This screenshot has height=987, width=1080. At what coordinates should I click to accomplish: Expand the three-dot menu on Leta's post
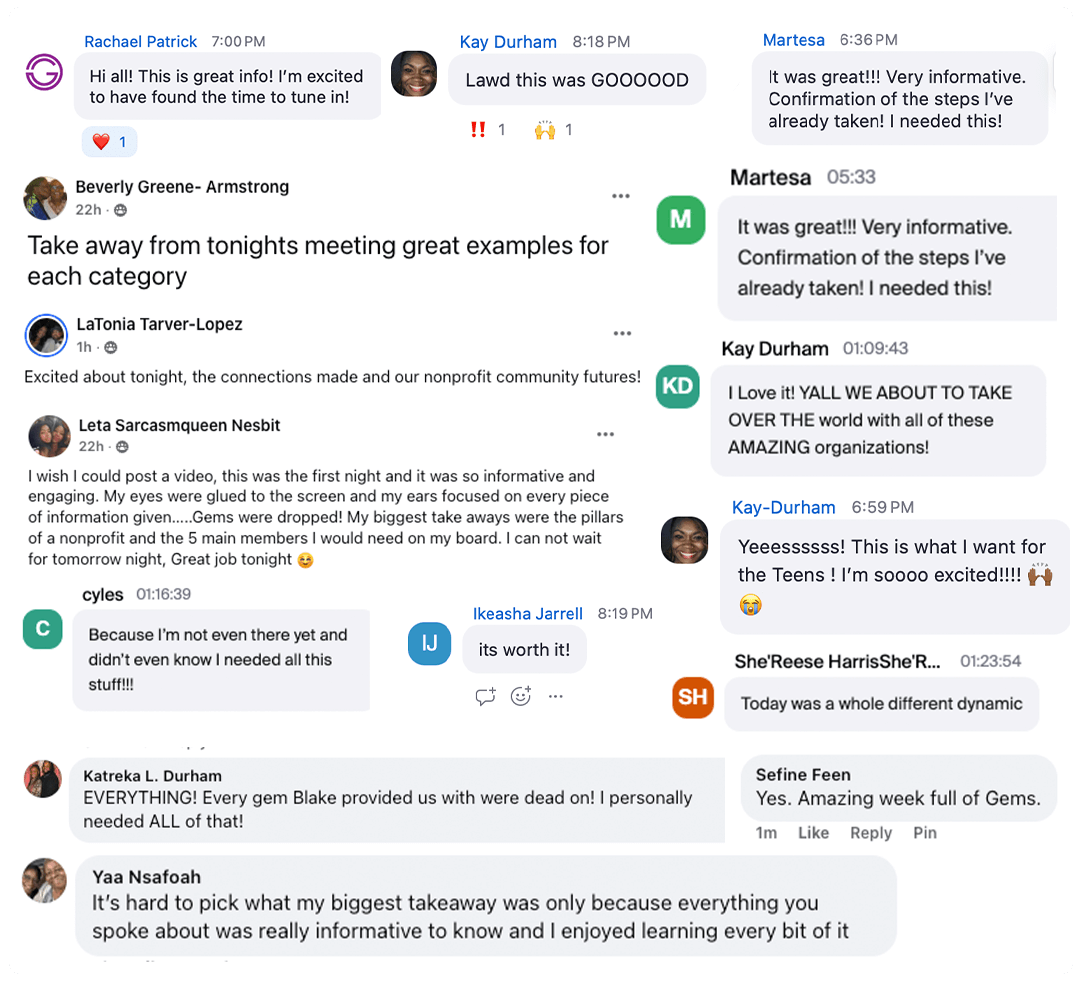click(x=605, y=434)
